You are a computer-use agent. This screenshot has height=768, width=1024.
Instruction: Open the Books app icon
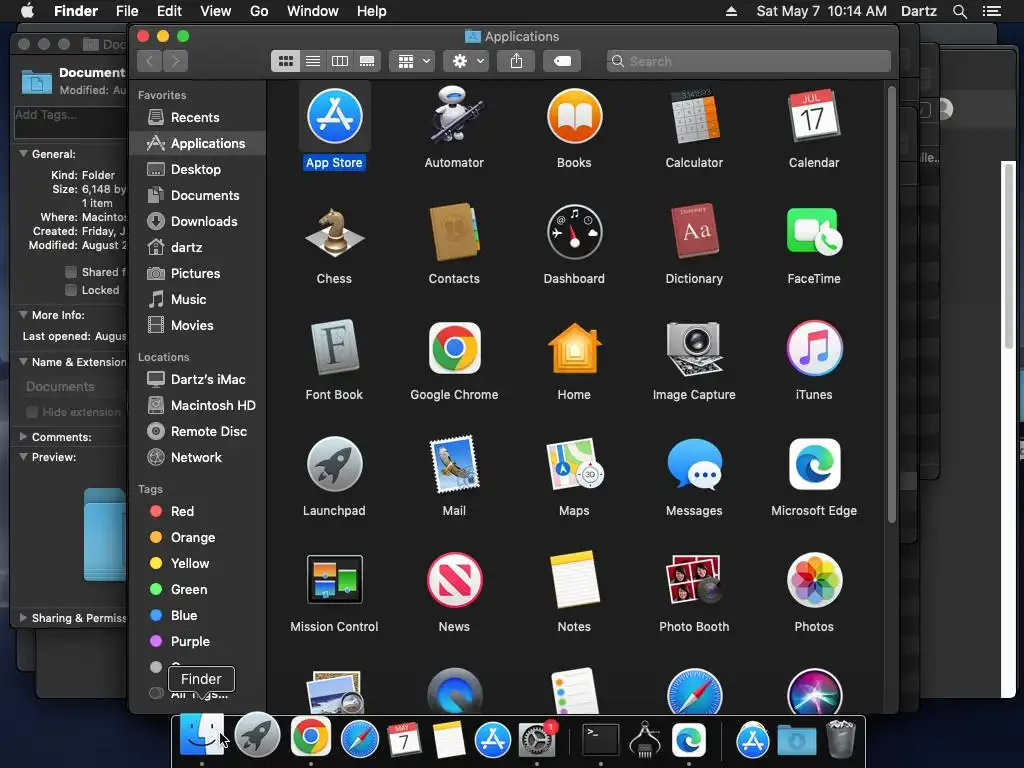[574, 116]
